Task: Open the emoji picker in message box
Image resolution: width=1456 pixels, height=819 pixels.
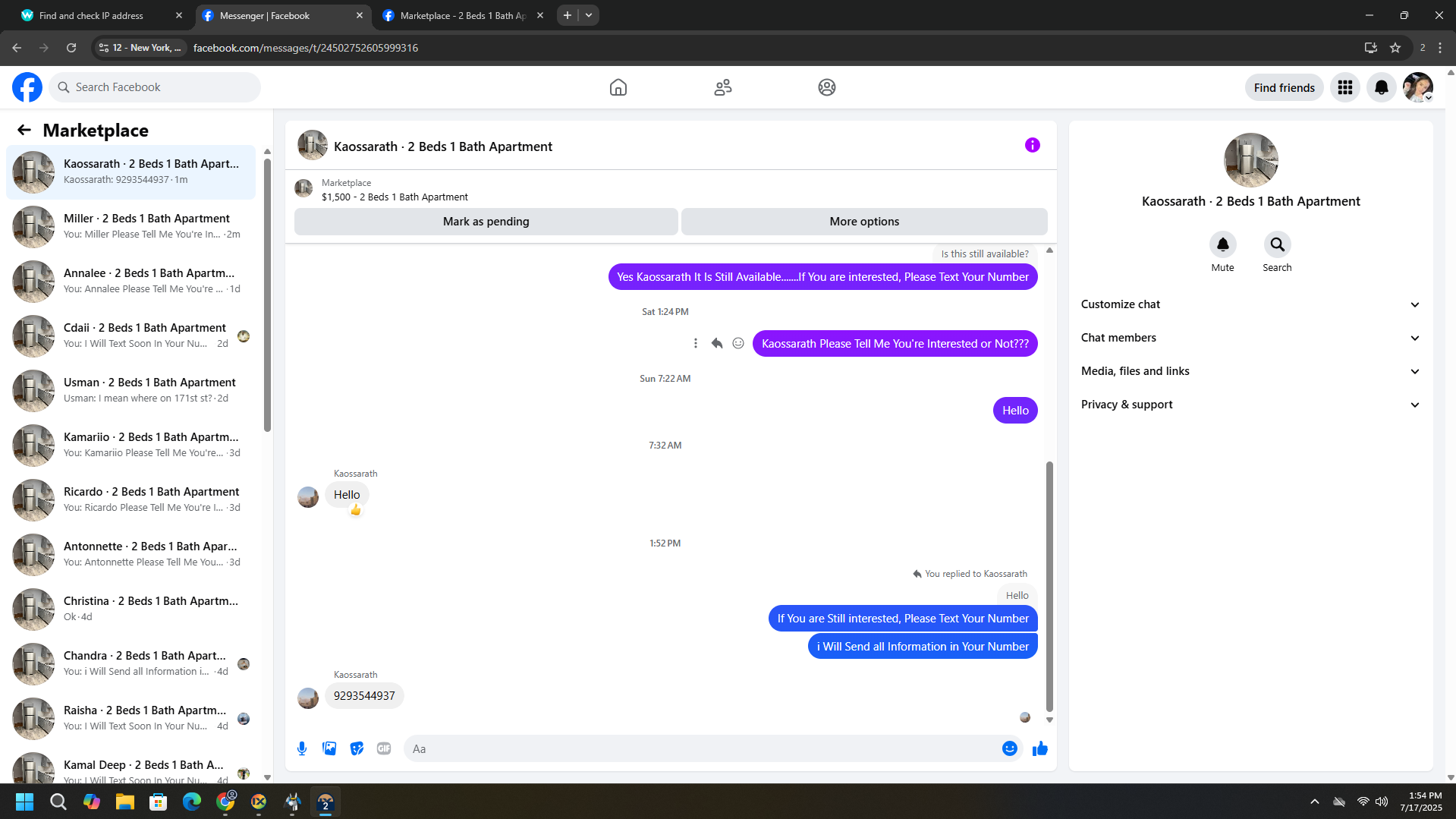Action: pyautogui.click(x=1010, y=748)
